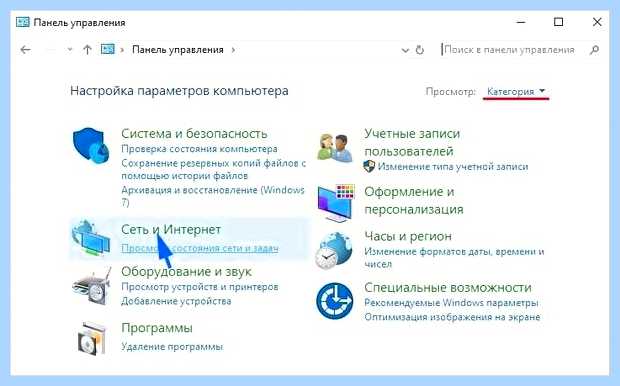This screenshot has height=386, width=620.
Task: Open 'Архивация и восстановление (Windows 7)' link
Action: pos(213,196)
